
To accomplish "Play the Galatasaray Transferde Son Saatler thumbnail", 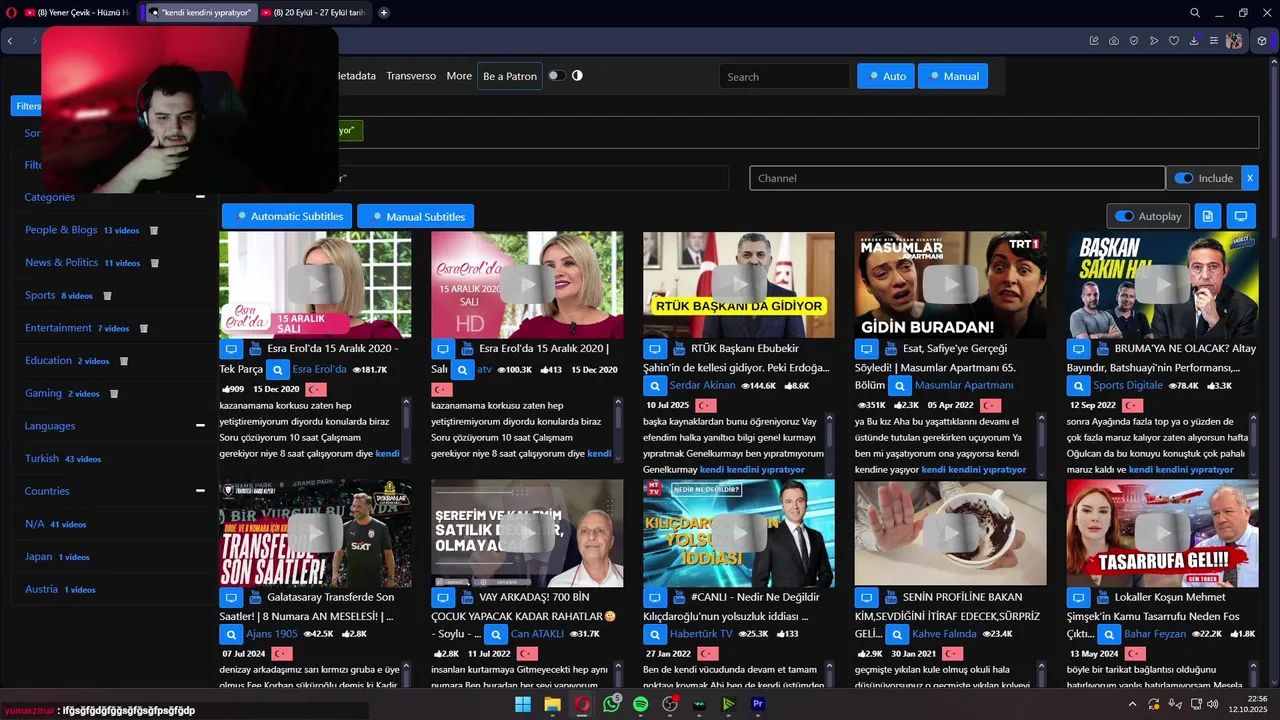I will pos(315,533).
